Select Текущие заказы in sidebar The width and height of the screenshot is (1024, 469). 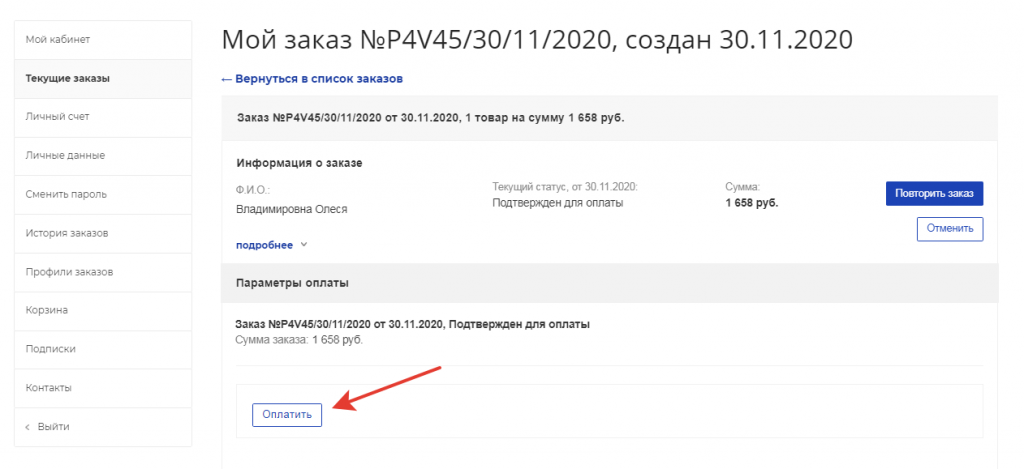coord(103,79)
